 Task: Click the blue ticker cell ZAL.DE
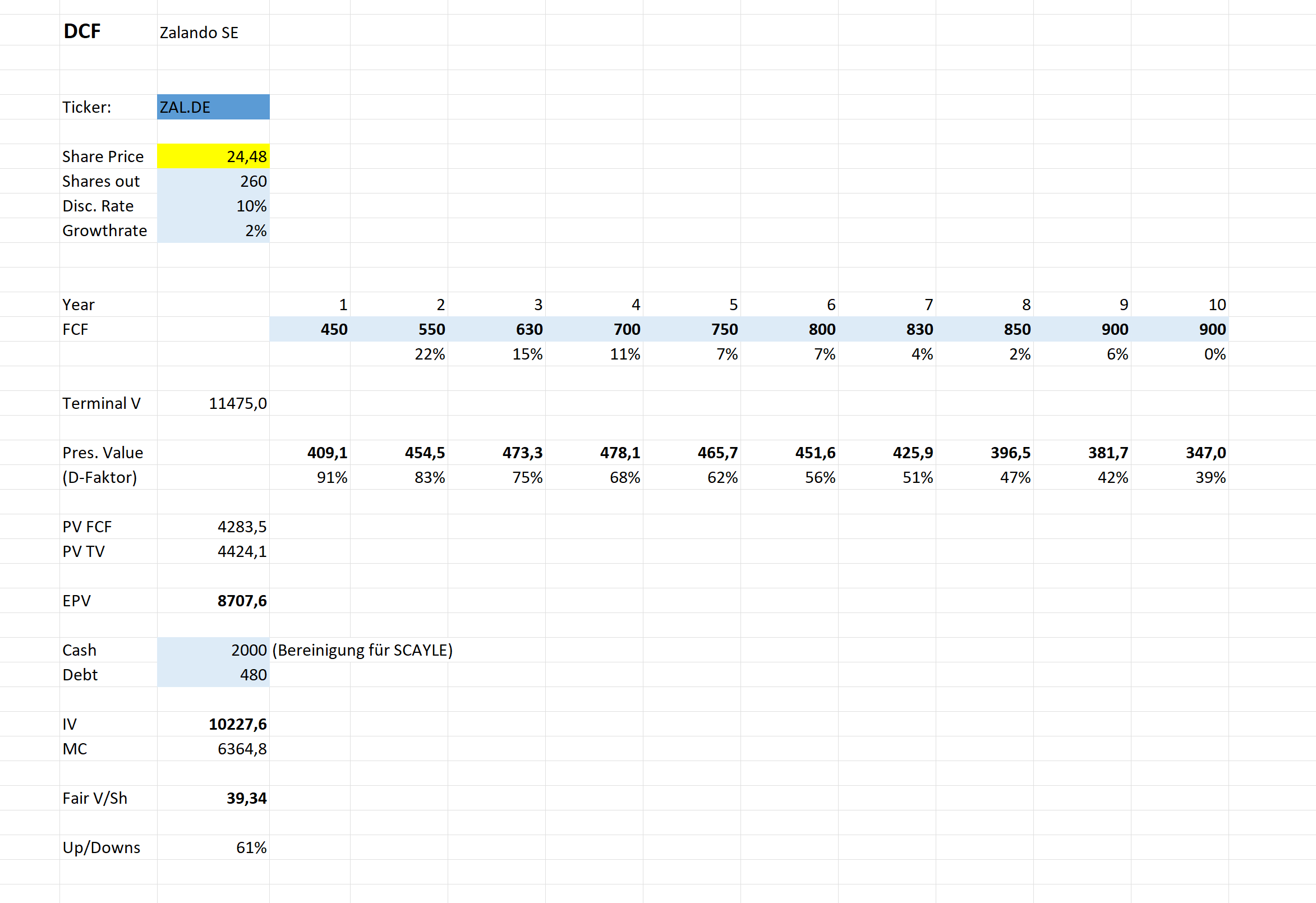[213, 107]
